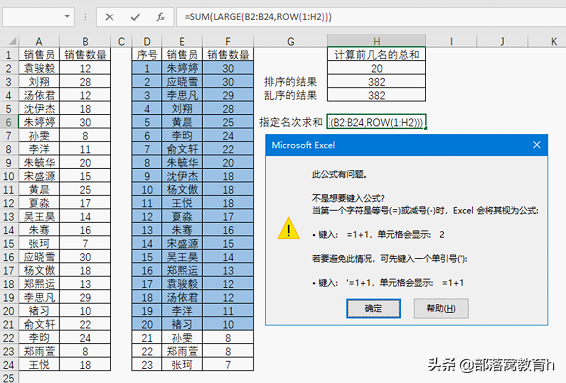Select column F header
This screenshot has width=566, height=383.
click(x=228, y=42)
